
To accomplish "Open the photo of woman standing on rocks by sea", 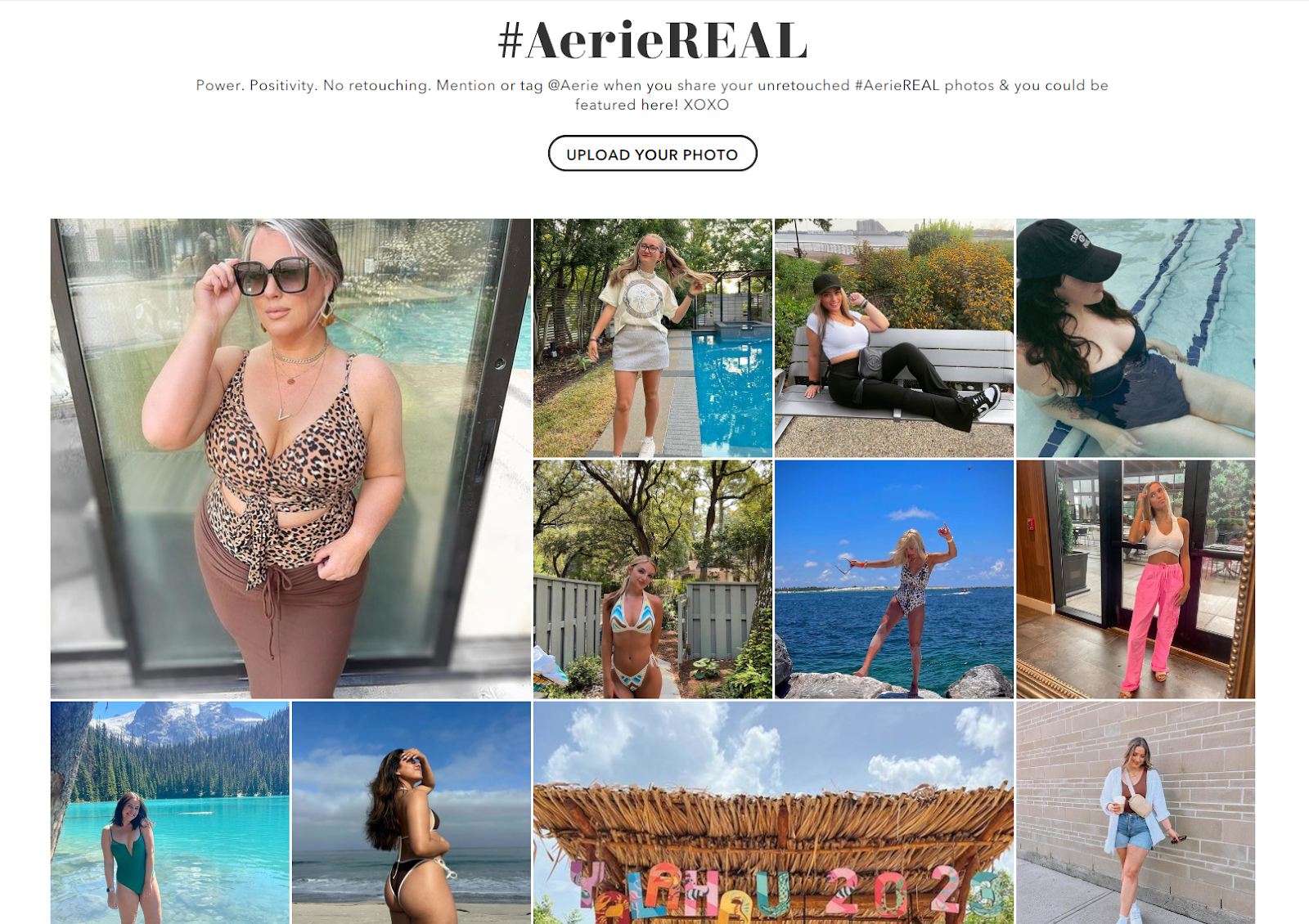I will tap(894, 579).
